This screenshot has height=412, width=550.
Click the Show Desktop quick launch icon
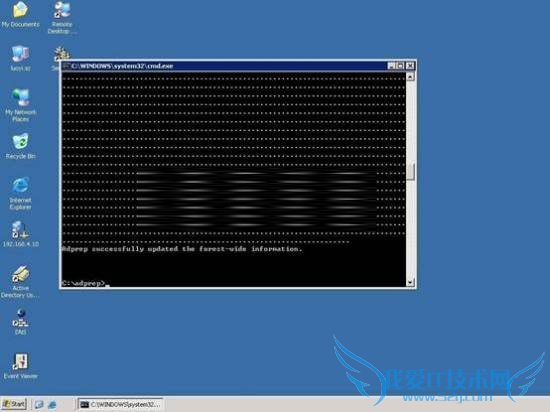tap(39, 405)
